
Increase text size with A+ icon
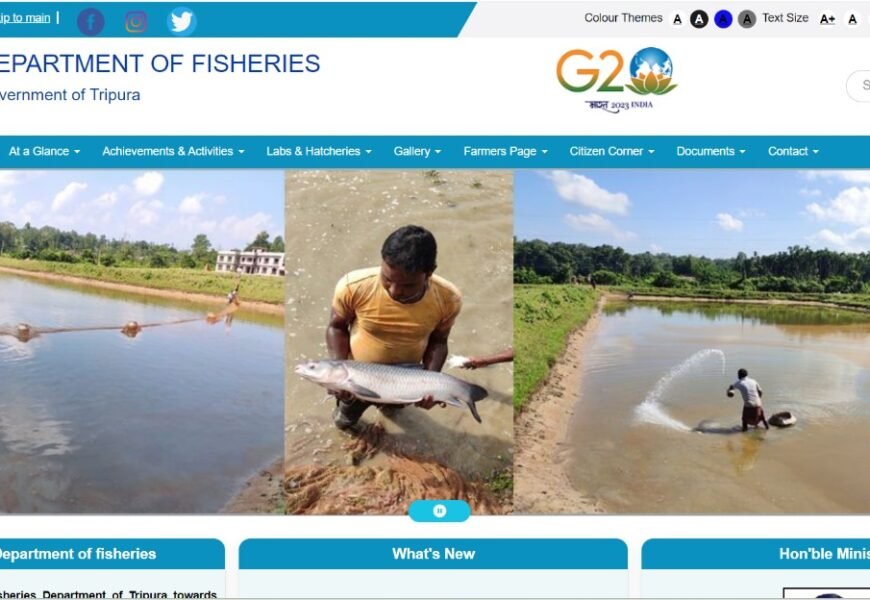click(827, 19)
